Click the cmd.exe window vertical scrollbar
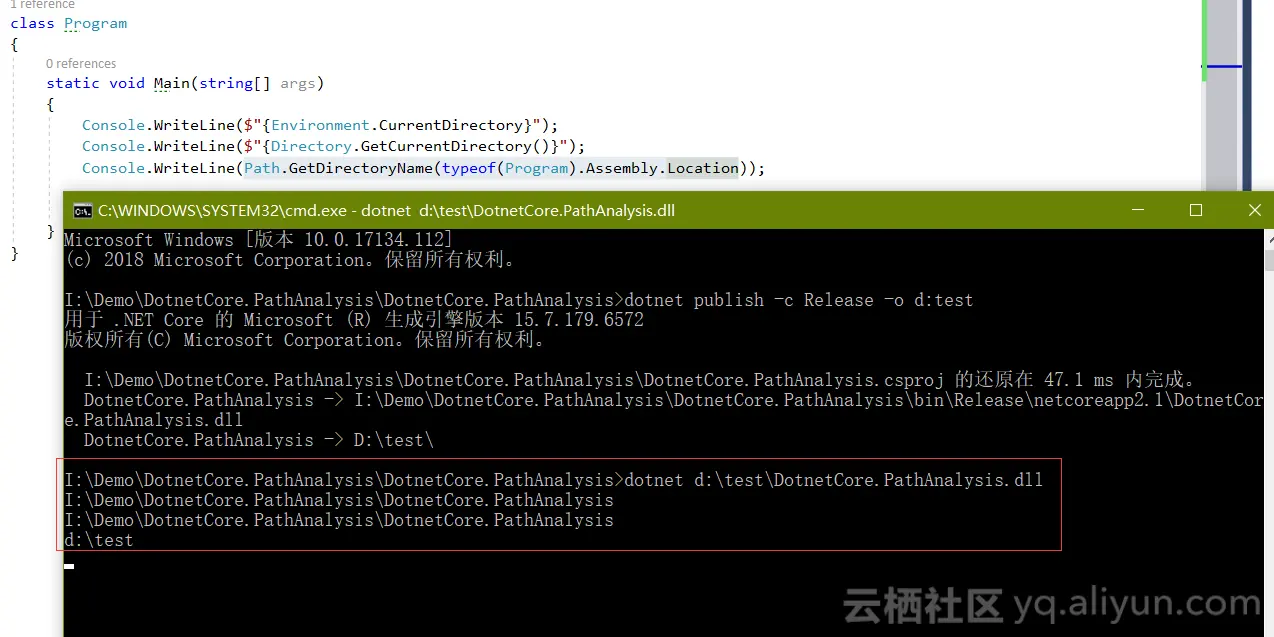Screen dimensions: 1274x637 (1267, 433)
